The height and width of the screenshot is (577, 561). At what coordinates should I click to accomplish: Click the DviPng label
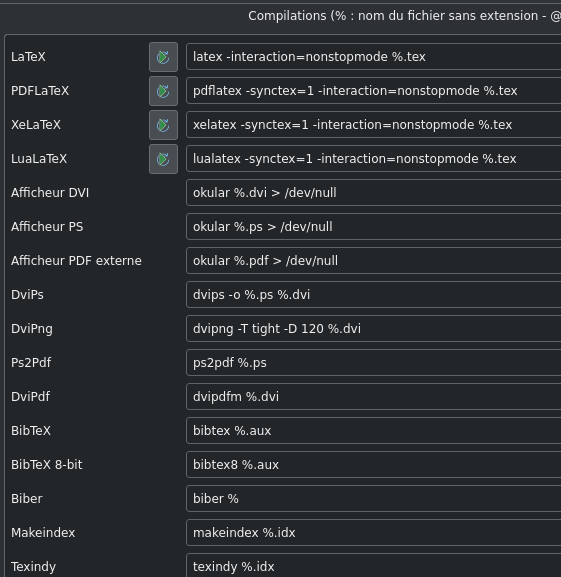pyautogui.click(x=32, y=329)
